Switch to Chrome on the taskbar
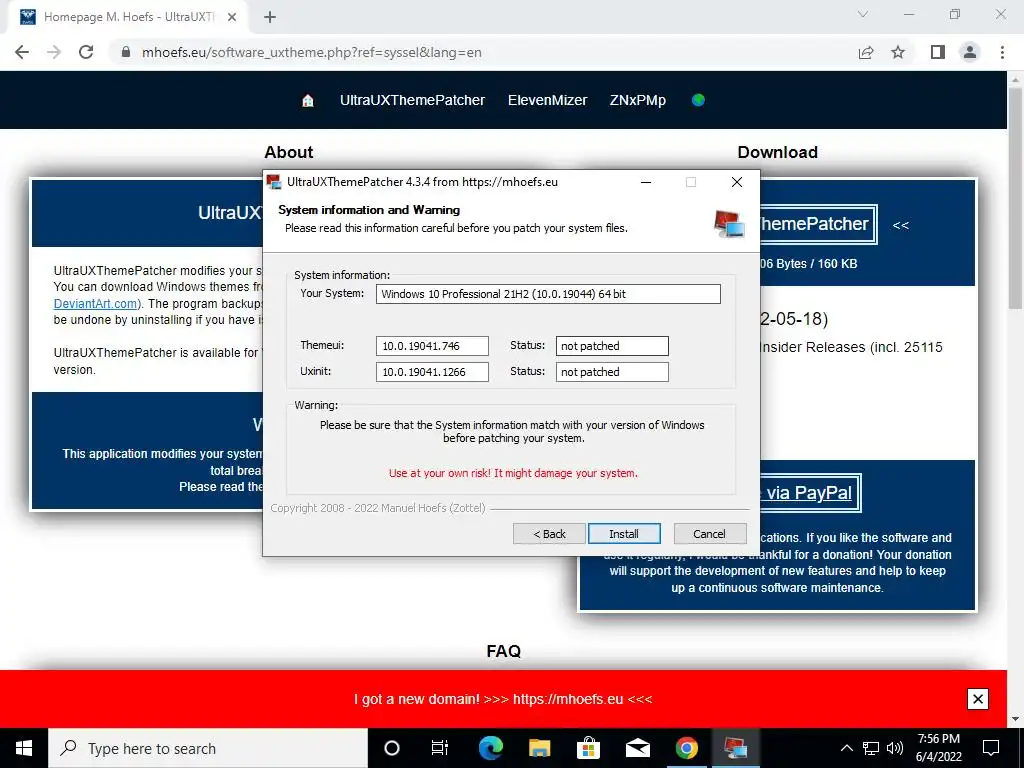This screenshot has width=1024, height=768. pos(686,748)
